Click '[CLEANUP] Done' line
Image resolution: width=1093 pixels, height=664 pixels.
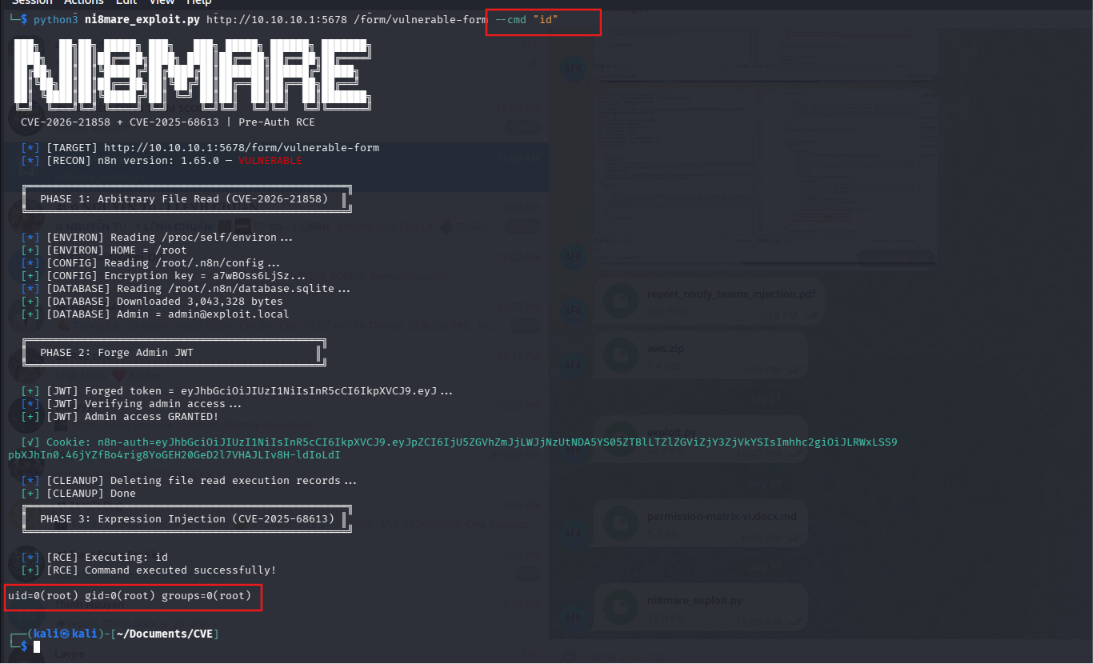[x=78, y=493]
